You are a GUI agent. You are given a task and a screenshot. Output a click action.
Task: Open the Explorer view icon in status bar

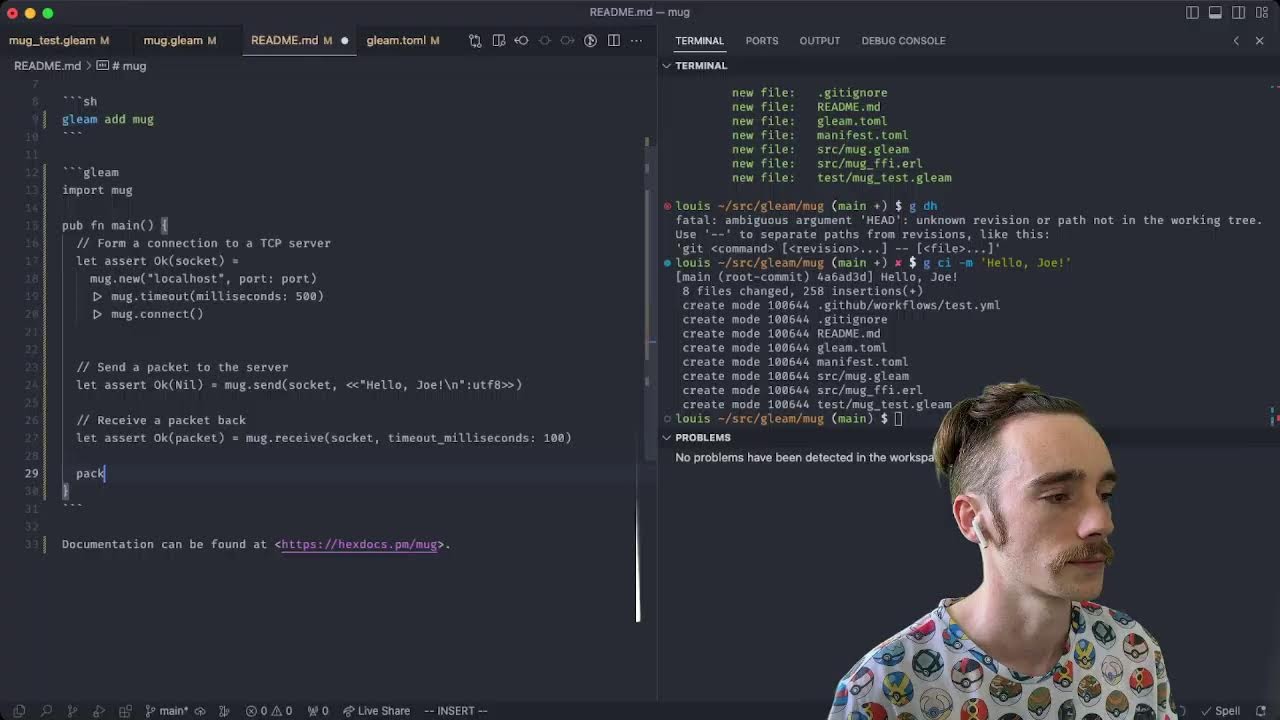pos(19,711)
